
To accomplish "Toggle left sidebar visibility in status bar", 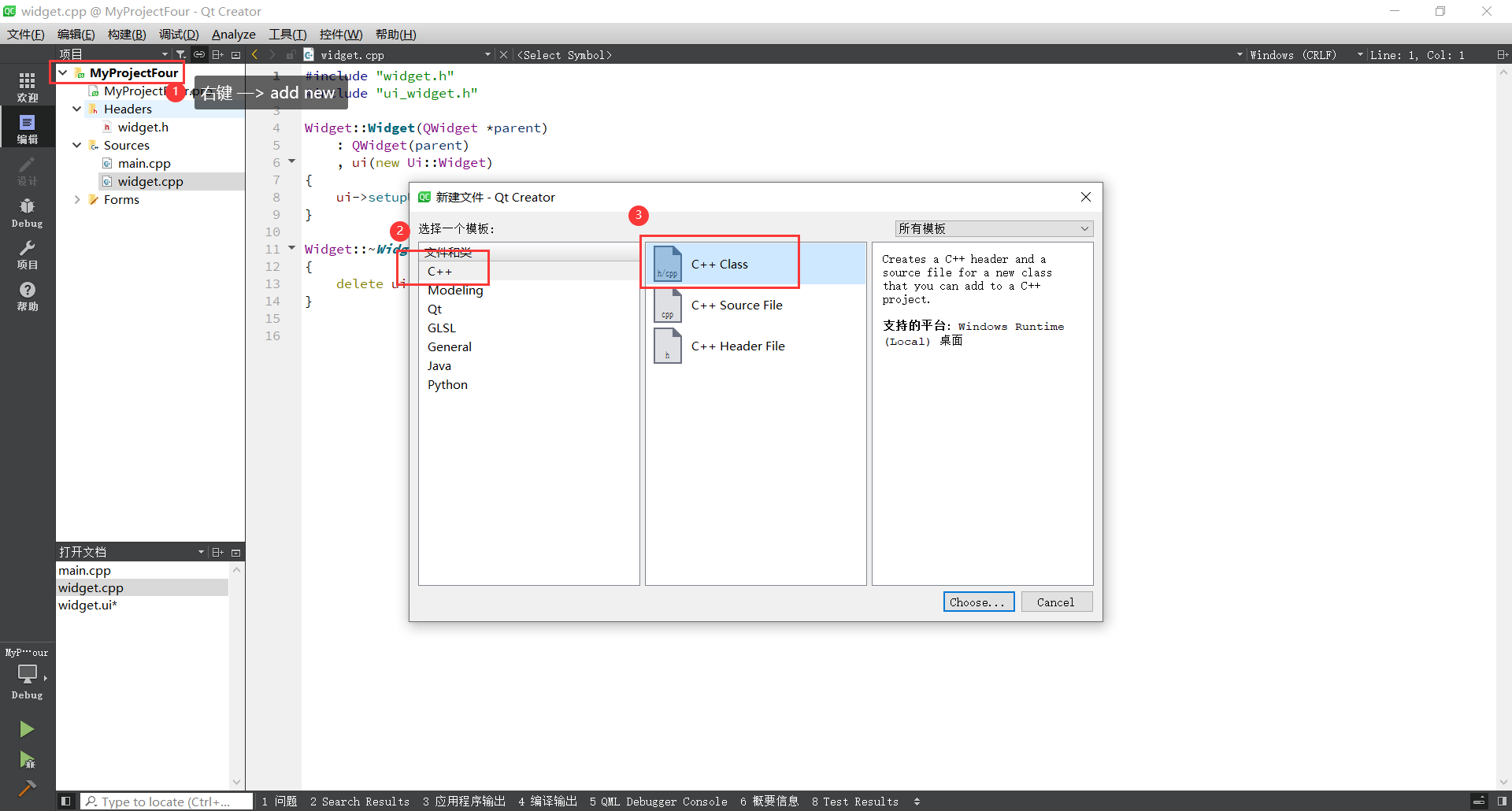I will [66, 802].
